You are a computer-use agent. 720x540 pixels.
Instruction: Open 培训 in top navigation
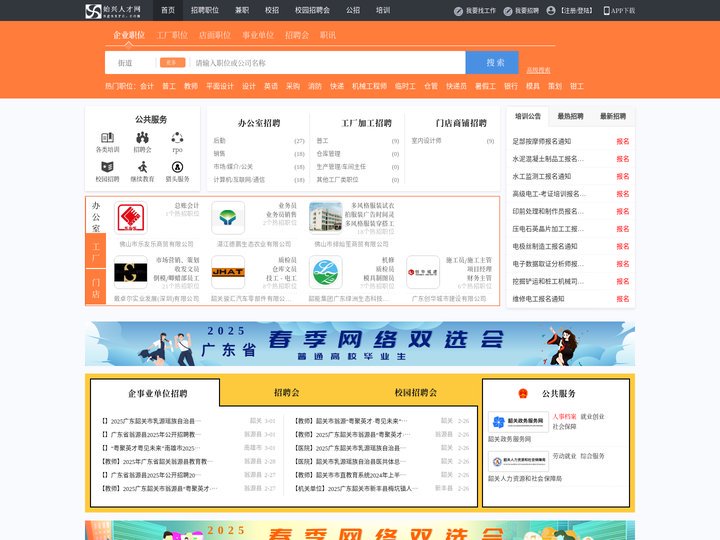point(383,10)
